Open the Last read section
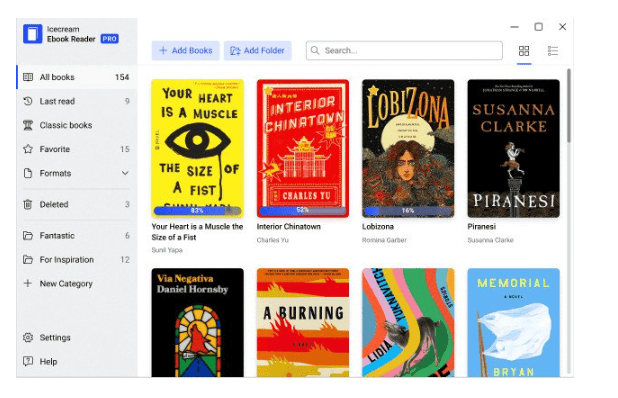The image size is (618, 398). 77,101
